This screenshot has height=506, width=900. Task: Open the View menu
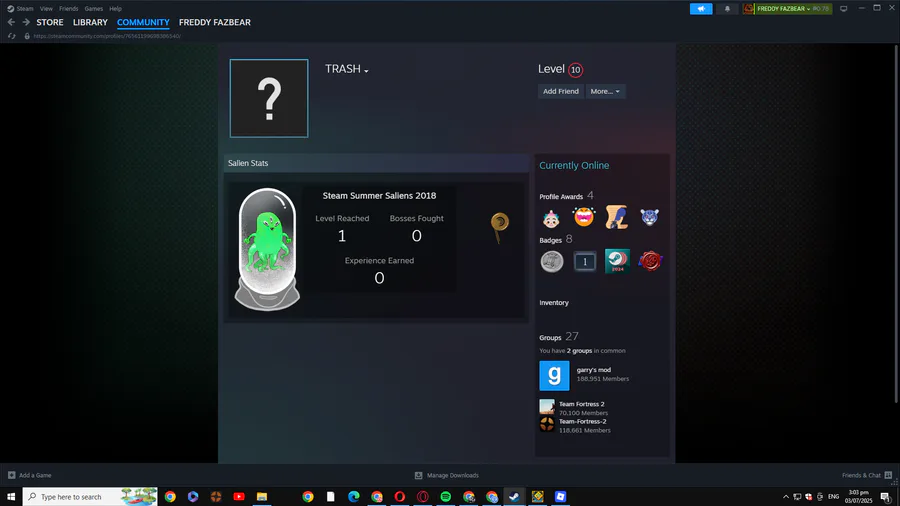click(46, 9)
